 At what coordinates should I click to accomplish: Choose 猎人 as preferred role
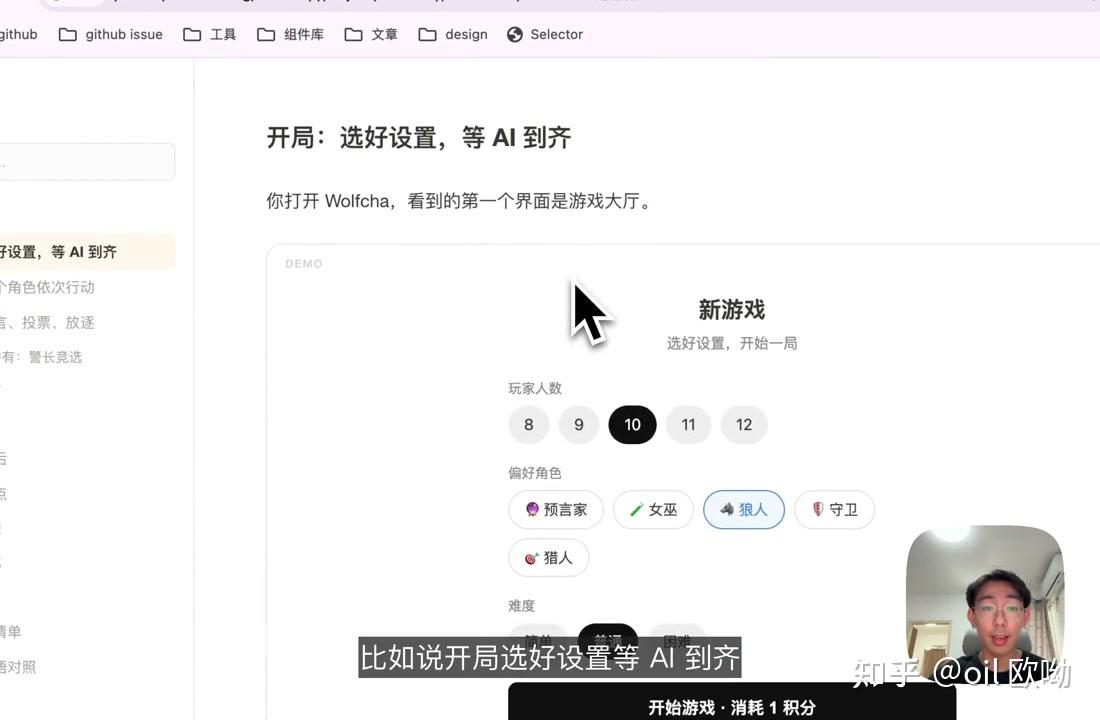[549, 558]
